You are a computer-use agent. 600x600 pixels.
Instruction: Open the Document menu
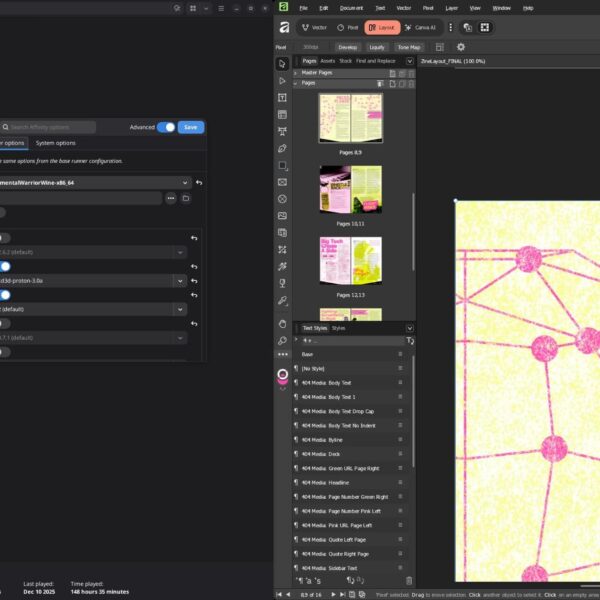coord(350,8)
